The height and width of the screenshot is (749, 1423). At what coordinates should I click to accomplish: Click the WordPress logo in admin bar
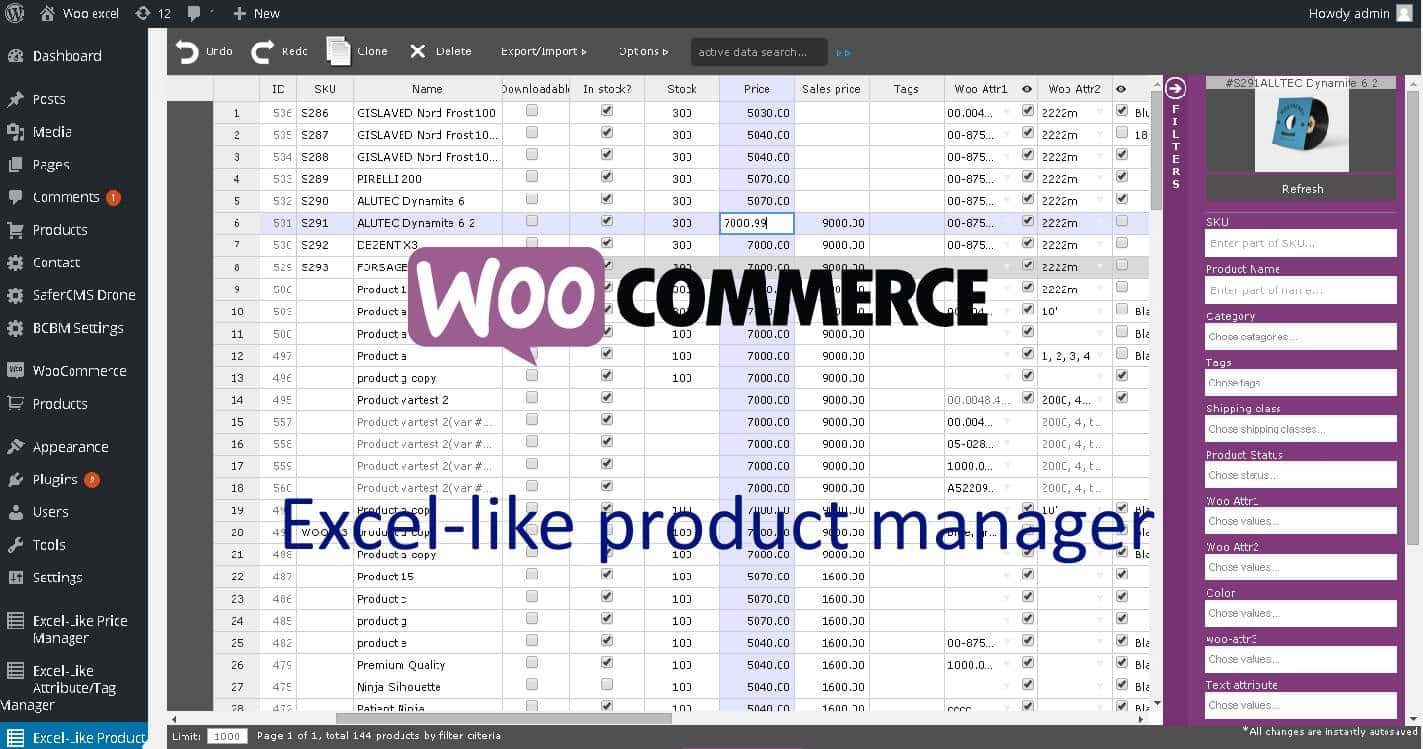coord(15,13)
